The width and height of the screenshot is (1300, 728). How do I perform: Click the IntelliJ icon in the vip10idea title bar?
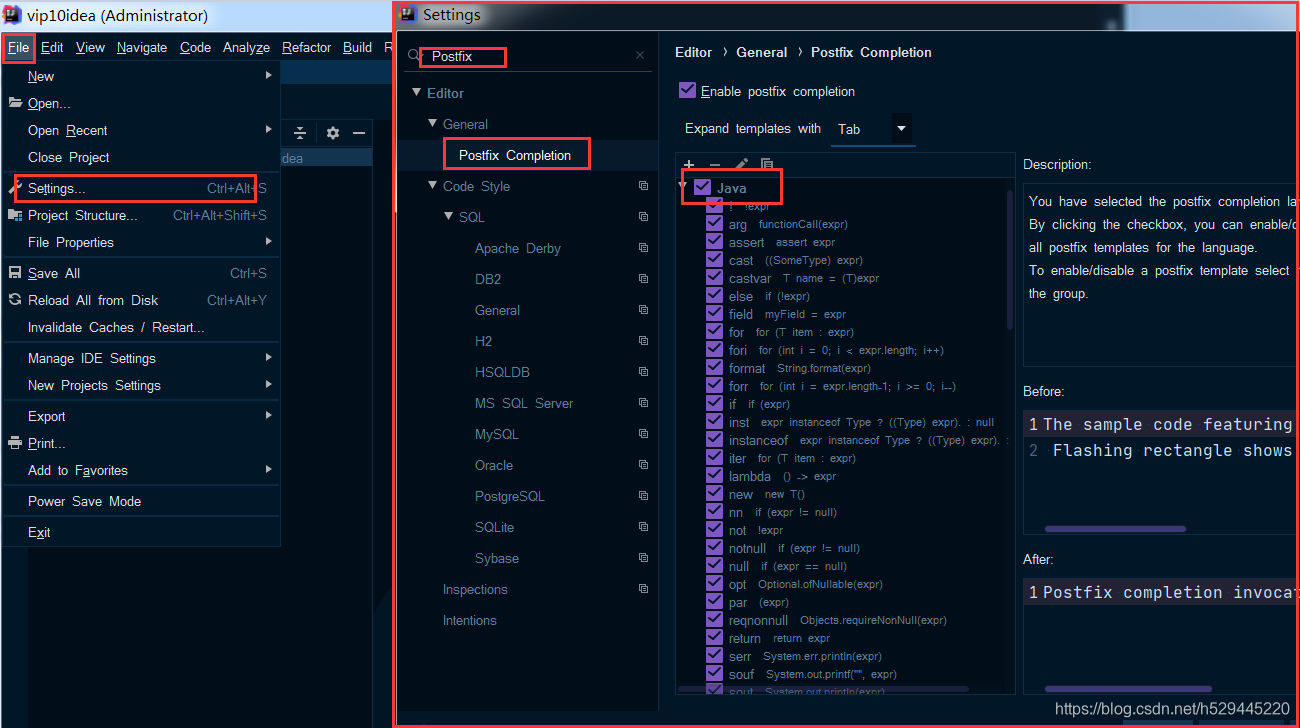pos(13,15)
